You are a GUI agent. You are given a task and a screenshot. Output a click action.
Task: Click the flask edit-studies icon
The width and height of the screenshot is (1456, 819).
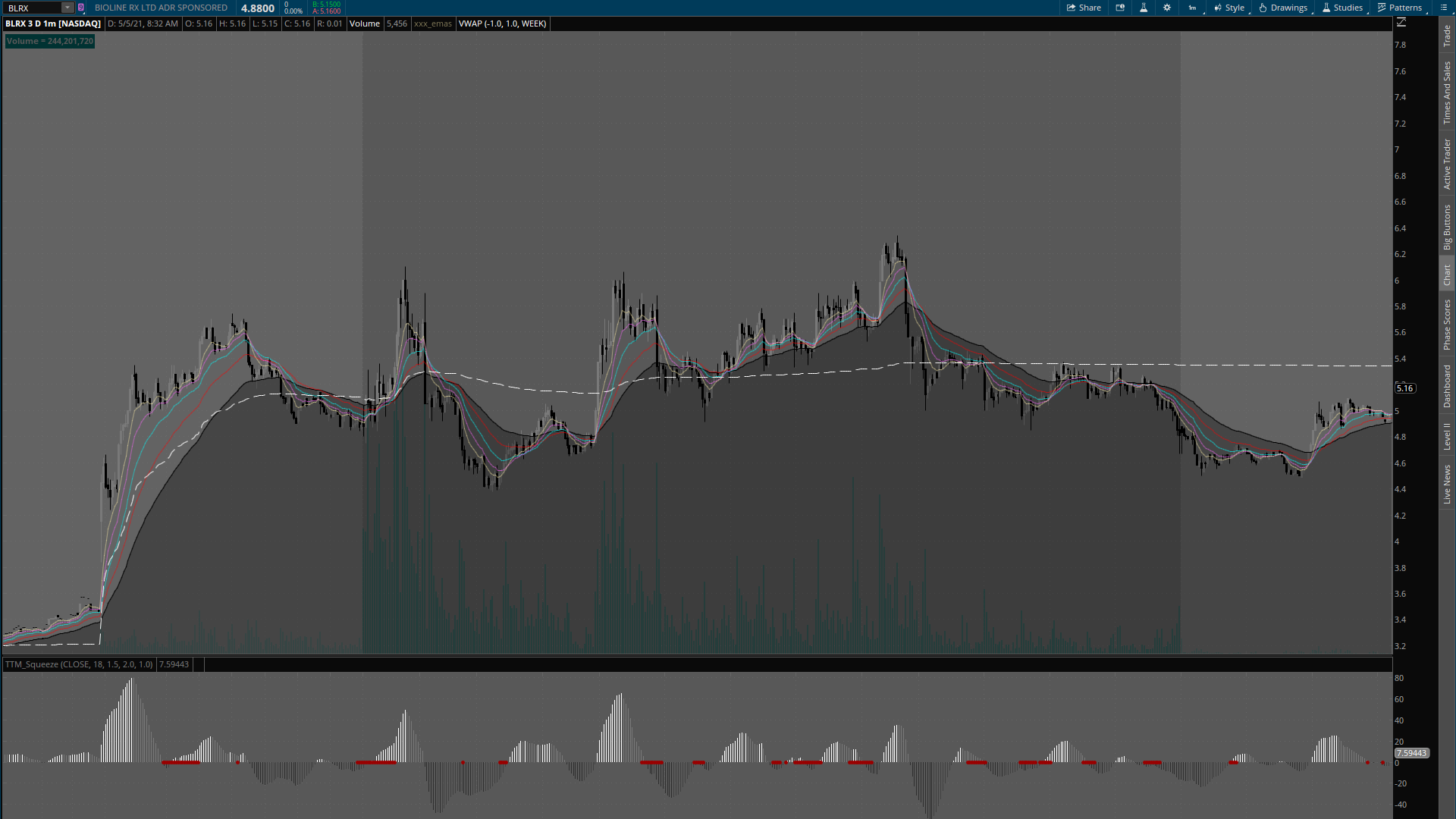click(x=1144, y=8)
